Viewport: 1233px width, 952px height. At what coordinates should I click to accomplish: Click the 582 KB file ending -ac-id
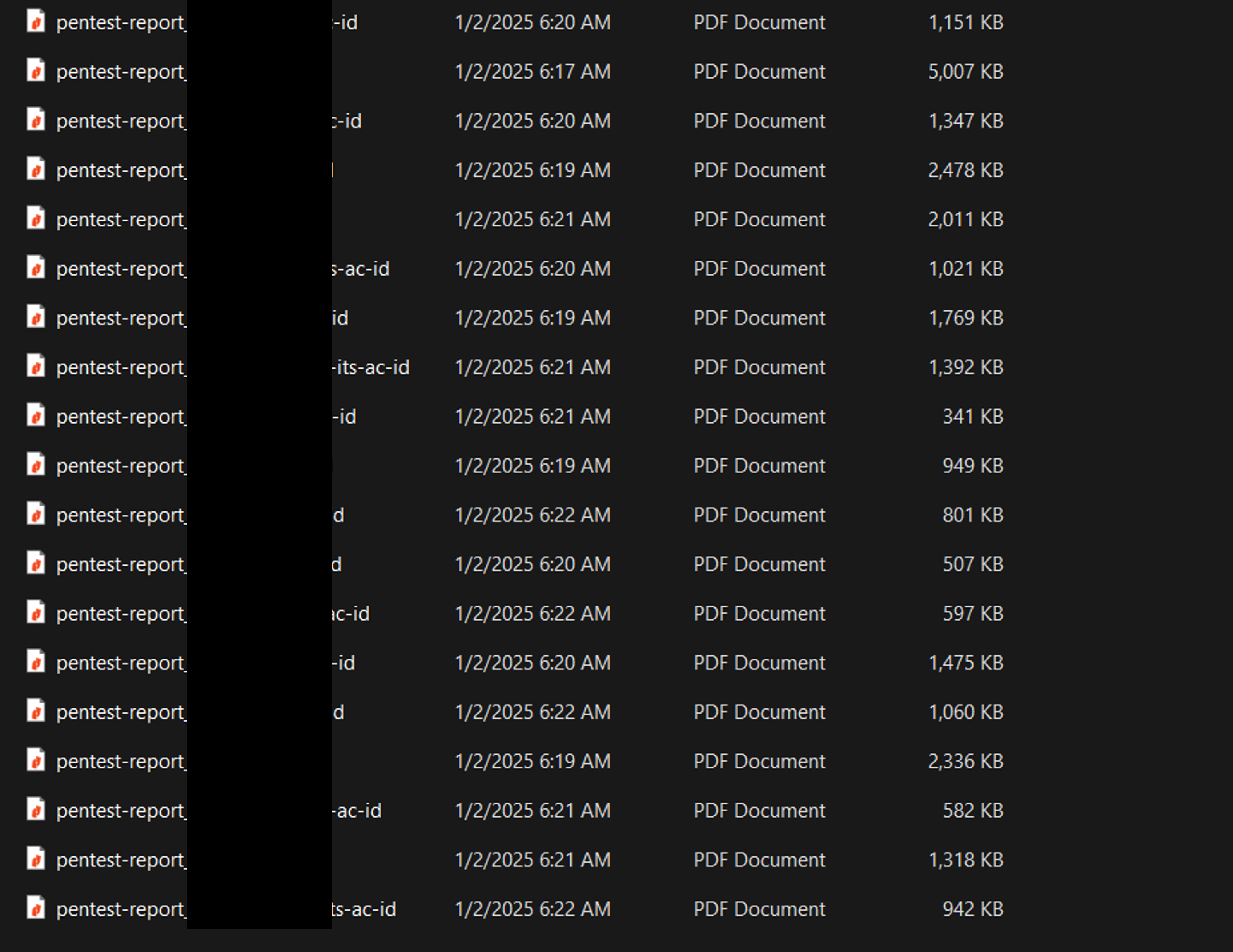point(121,810)
